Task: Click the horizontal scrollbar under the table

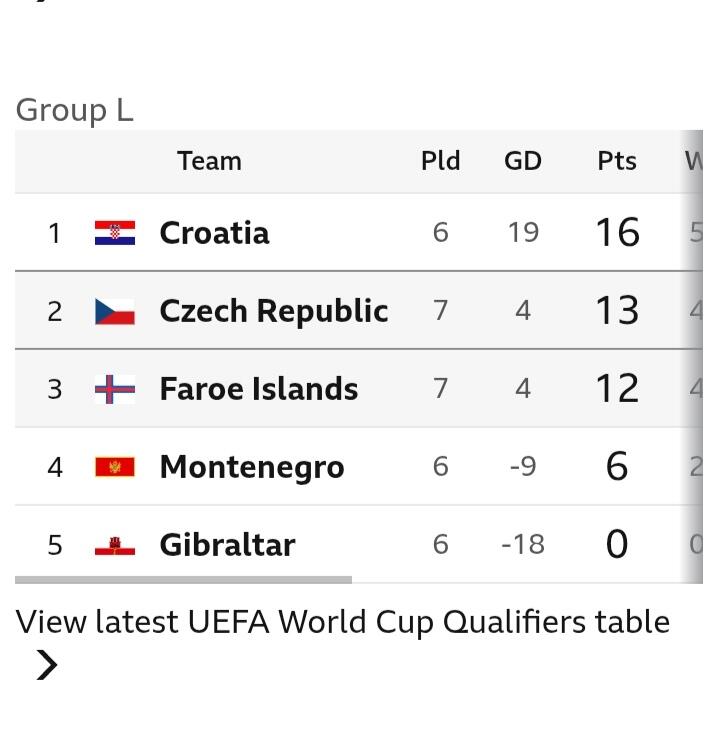Action: [x=183, y=579]
